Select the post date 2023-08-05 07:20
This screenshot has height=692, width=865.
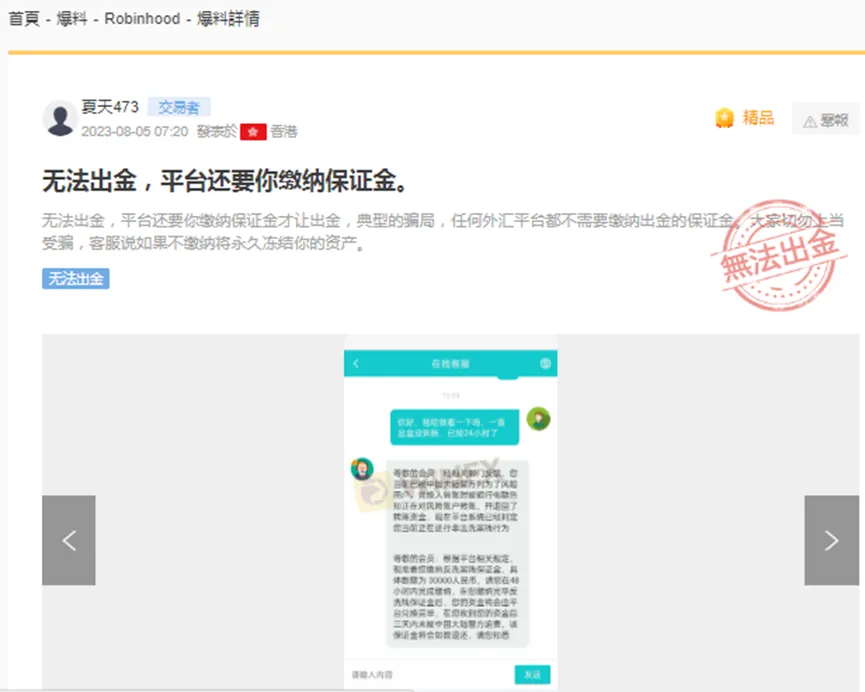tap(135, 131)
